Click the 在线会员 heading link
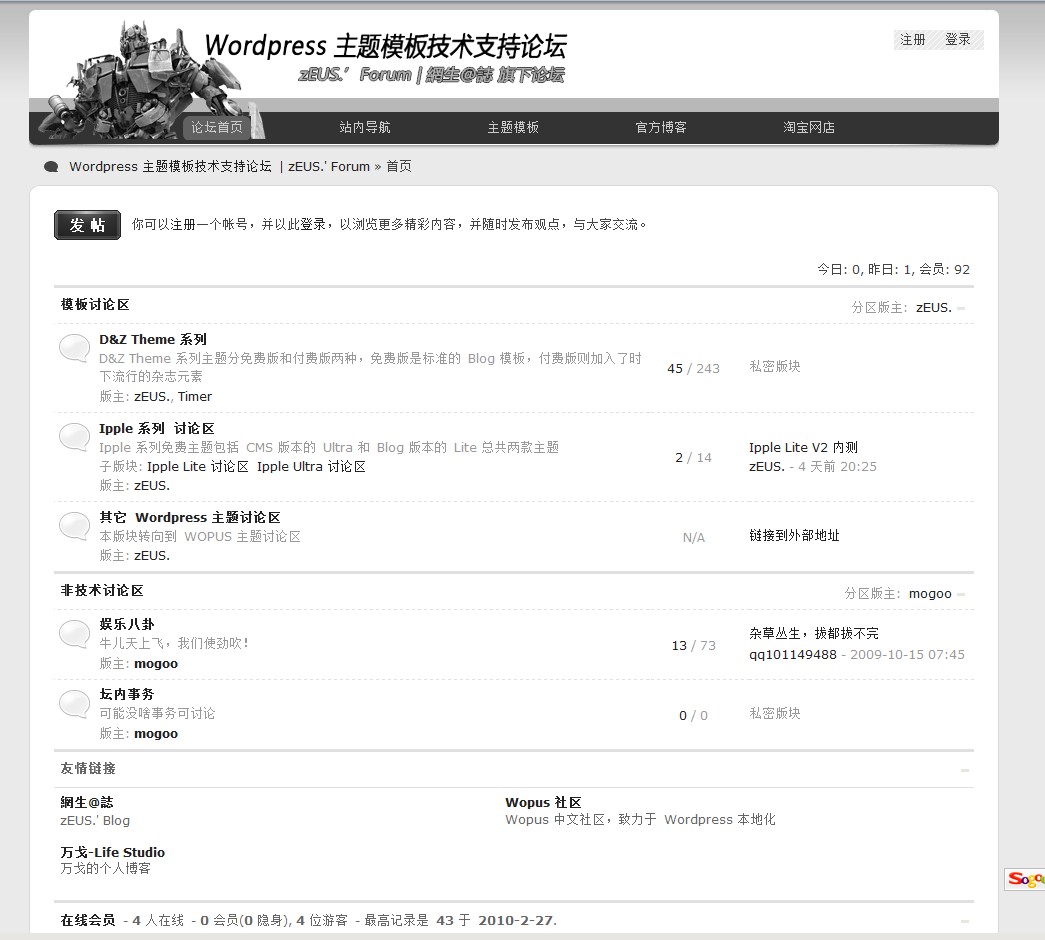Screen dimensions: 1045x940 tap(87, 921)
